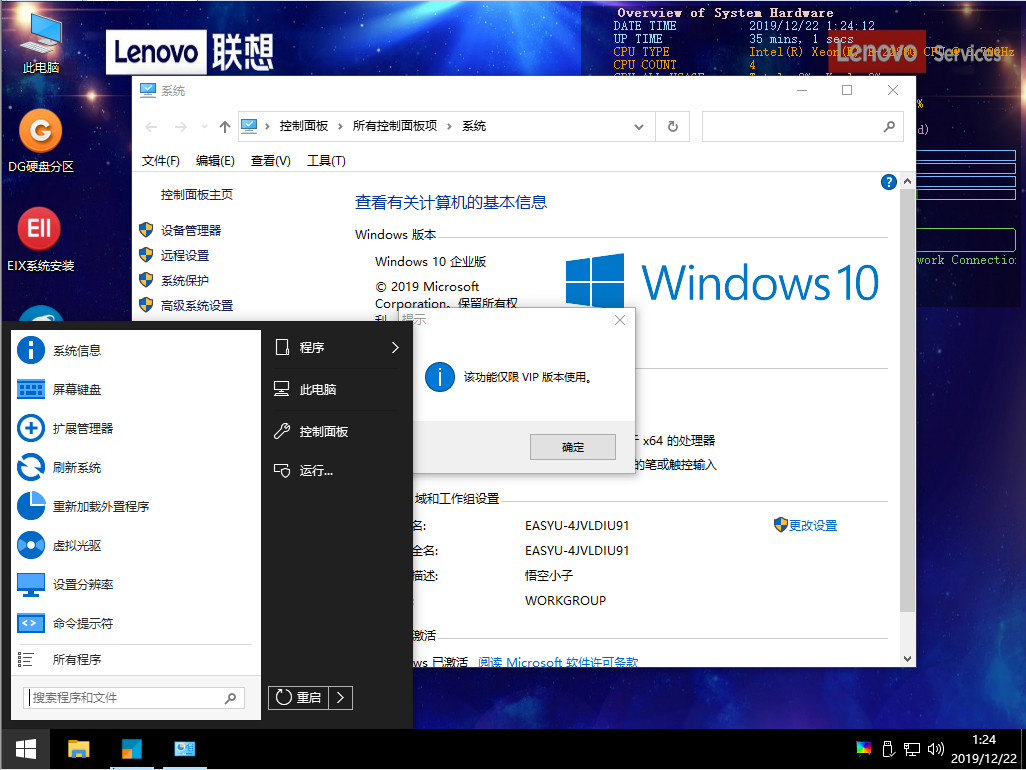Open network tray icon
This screenshot has width=1026, height=770.
(911, 749)
